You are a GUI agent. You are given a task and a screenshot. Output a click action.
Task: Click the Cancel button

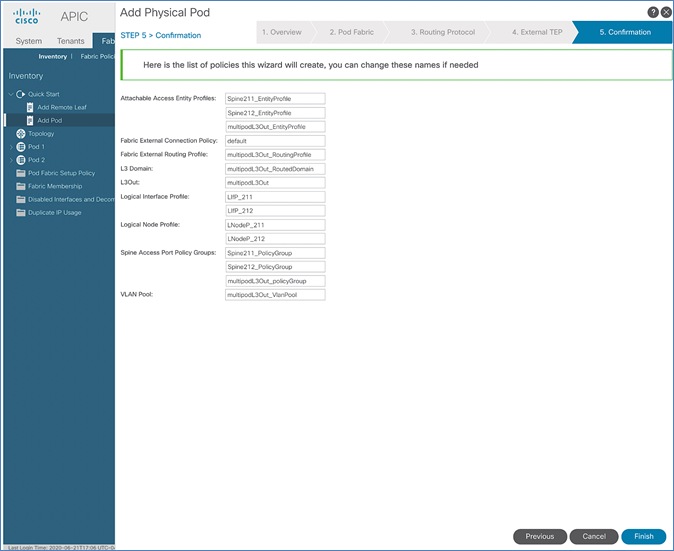tap(594, 536)
